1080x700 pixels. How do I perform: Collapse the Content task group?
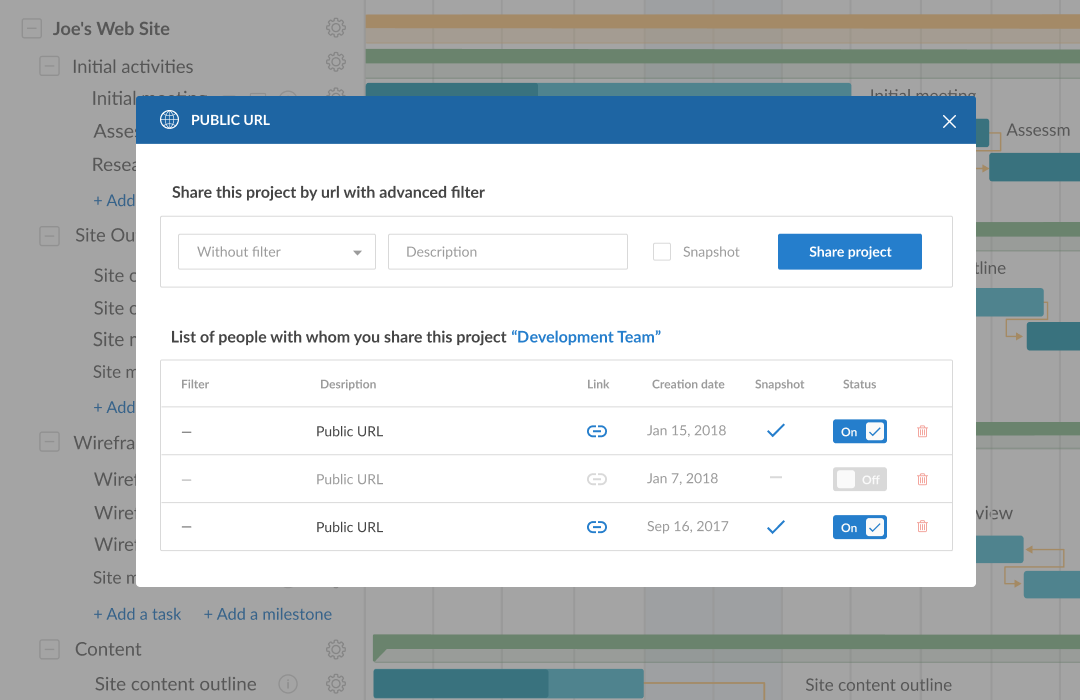click(x=50, y=649)
